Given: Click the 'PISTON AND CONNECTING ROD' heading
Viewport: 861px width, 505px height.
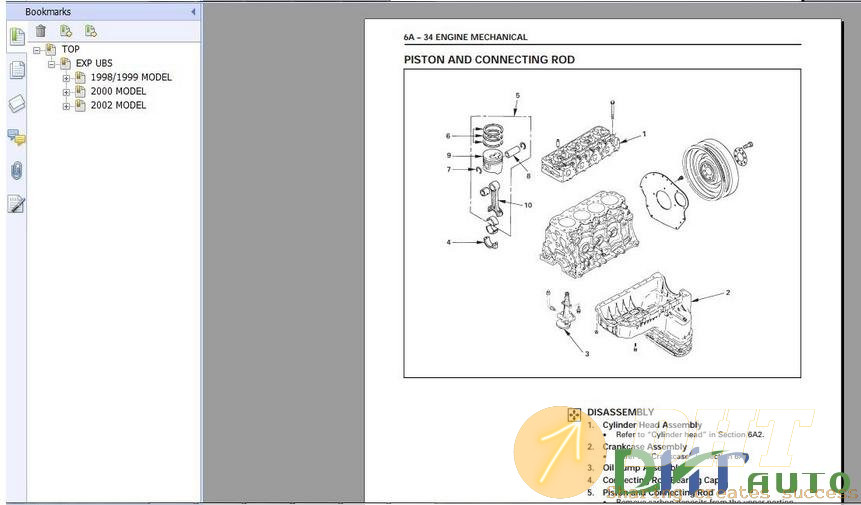Looking at the screenshot, I should 489,60.
